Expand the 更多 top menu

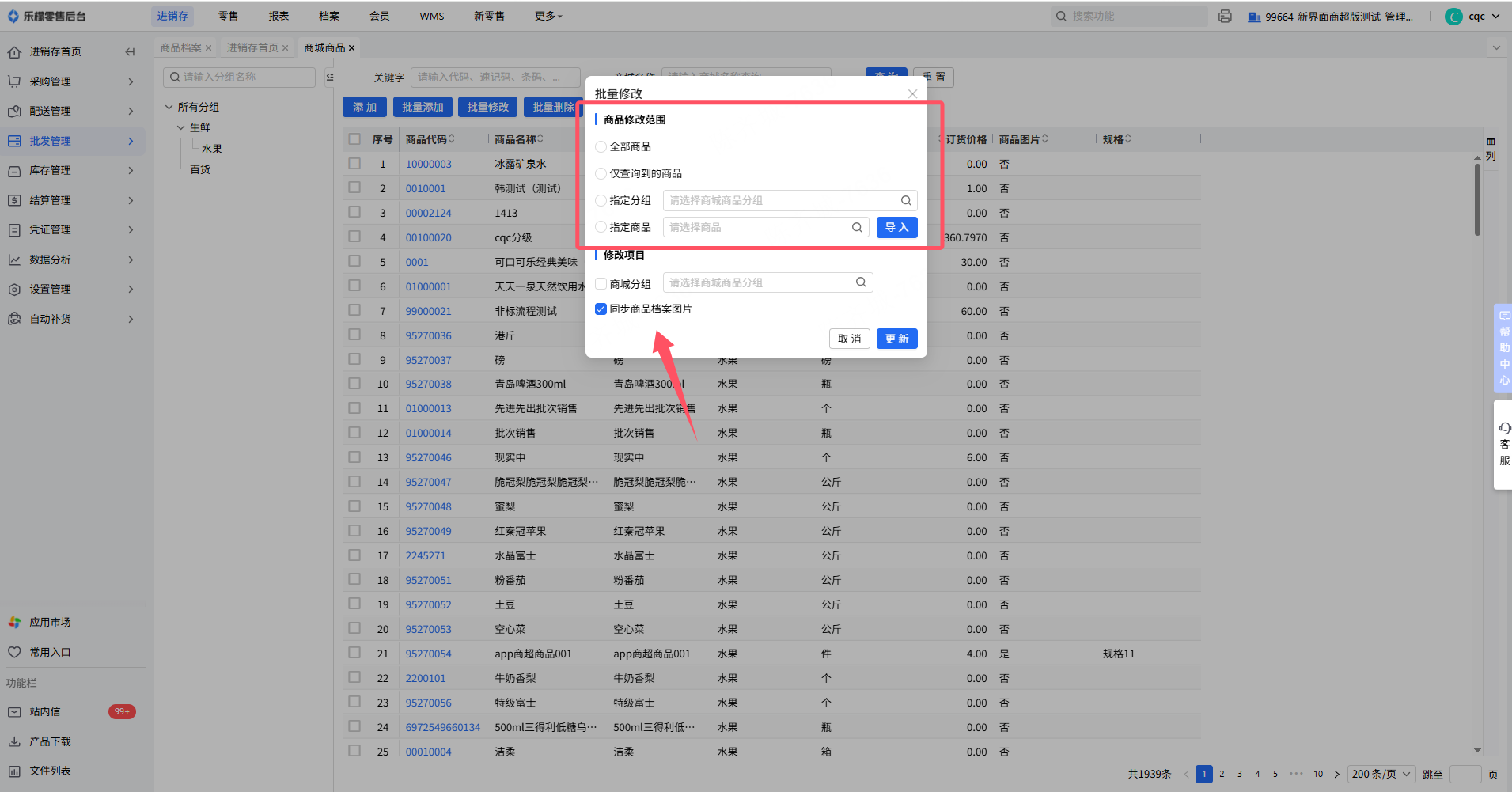[x=548, y=17]
